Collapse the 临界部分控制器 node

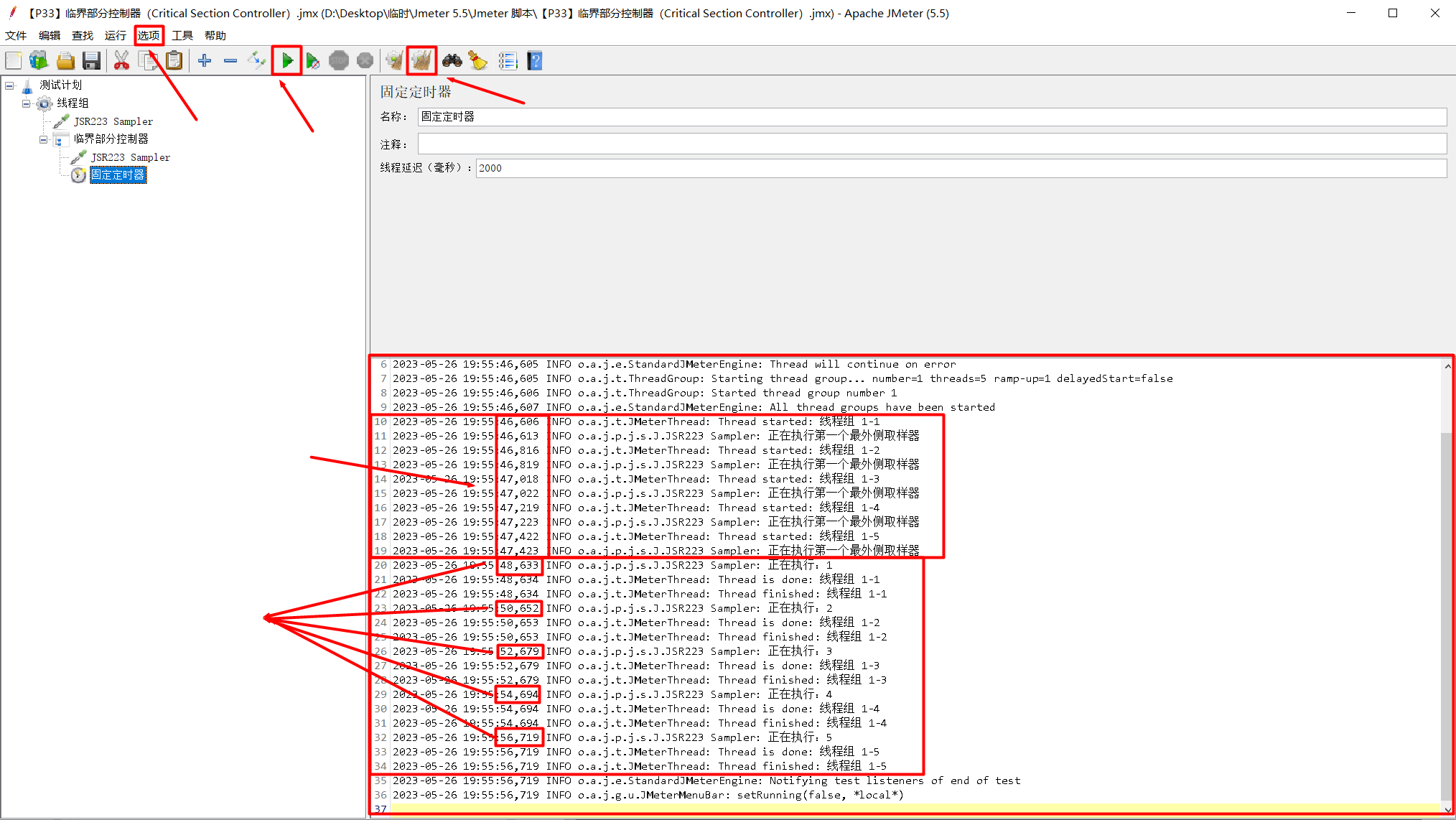[x=43, y=139]
